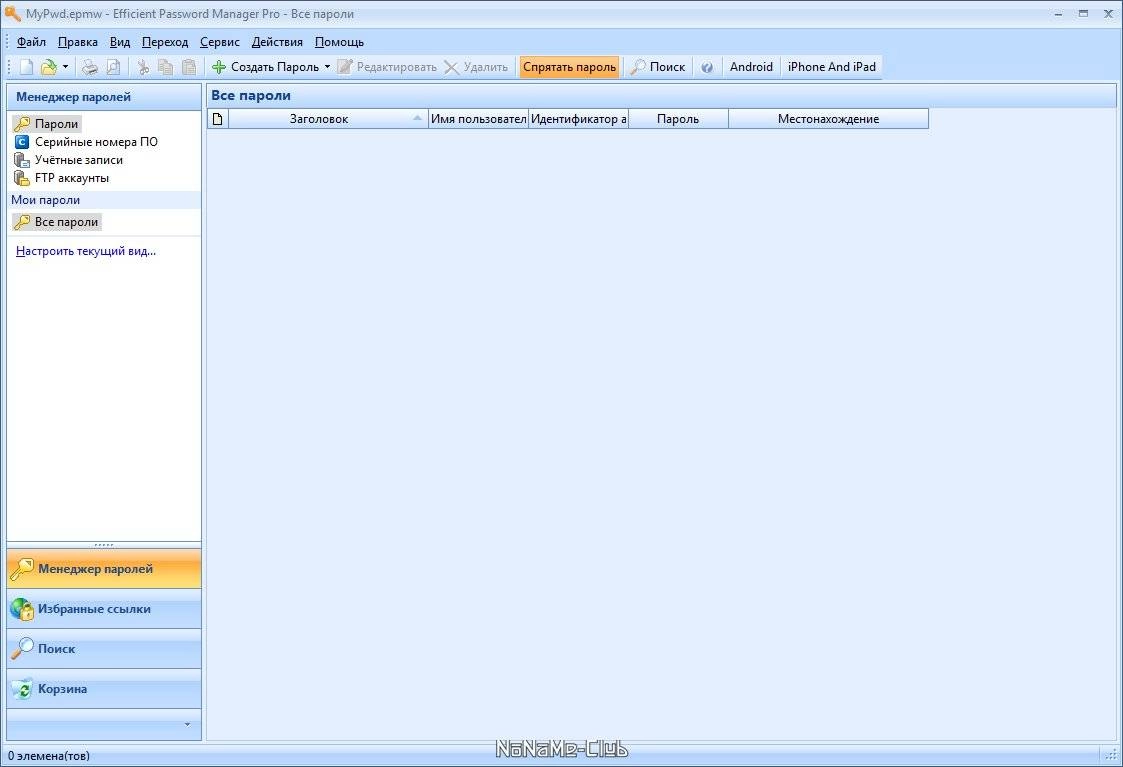Expand the Open folder dropdown arrow

point(65,67)
